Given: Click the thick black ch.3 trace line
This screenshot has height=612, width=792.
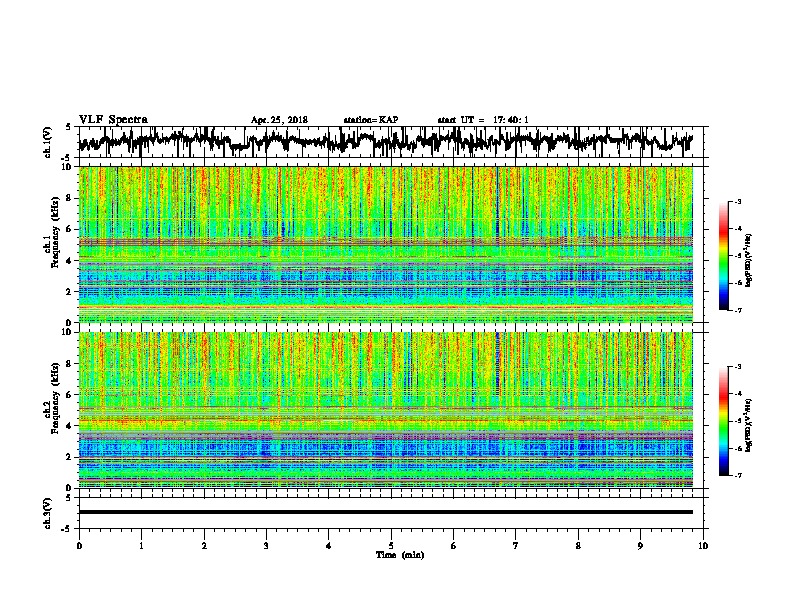Looking at the screenshot, I should (385, 512).
